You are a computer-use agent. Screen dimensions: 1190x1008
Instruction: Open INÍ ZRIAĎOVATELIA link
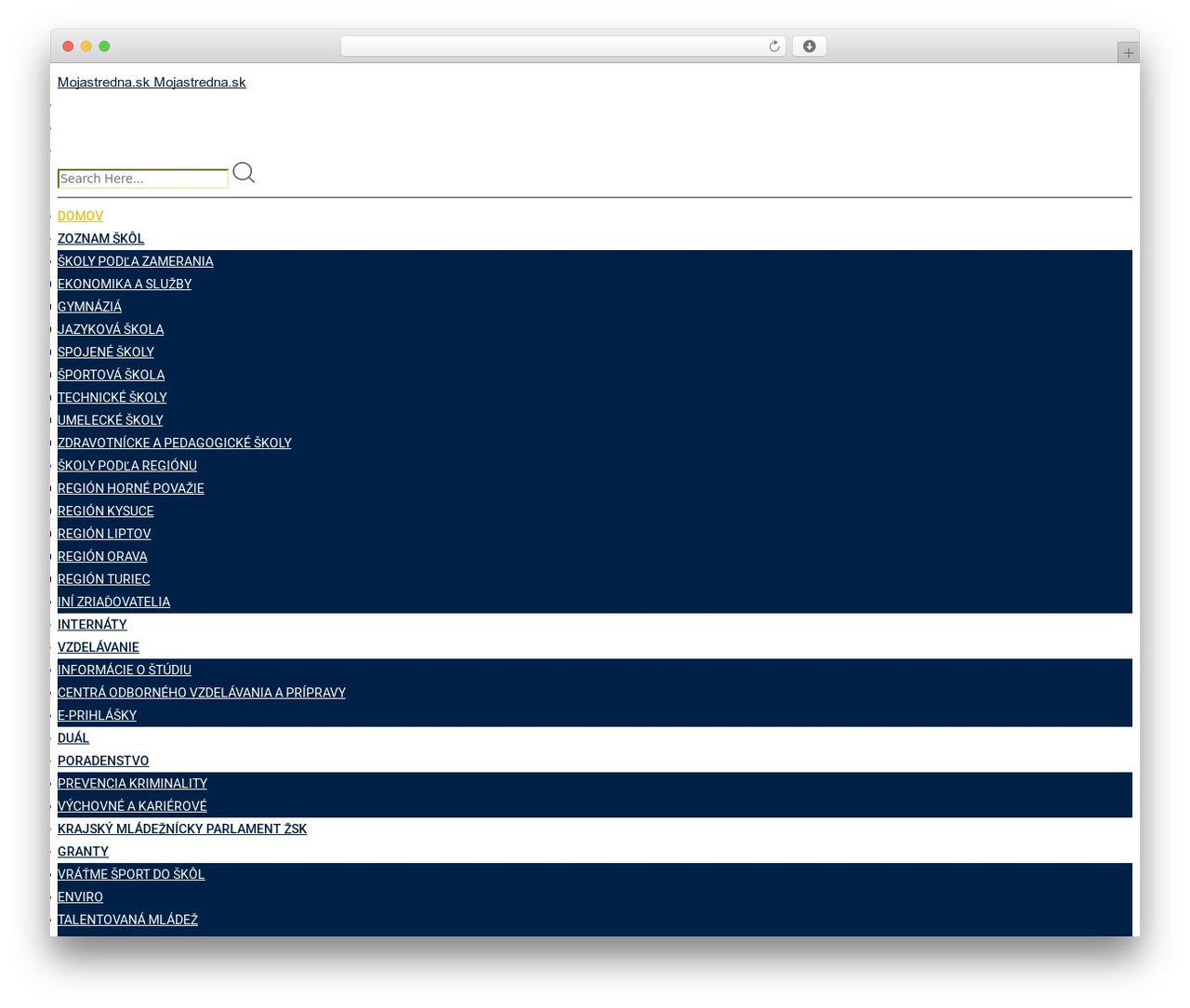click(114, 602)
